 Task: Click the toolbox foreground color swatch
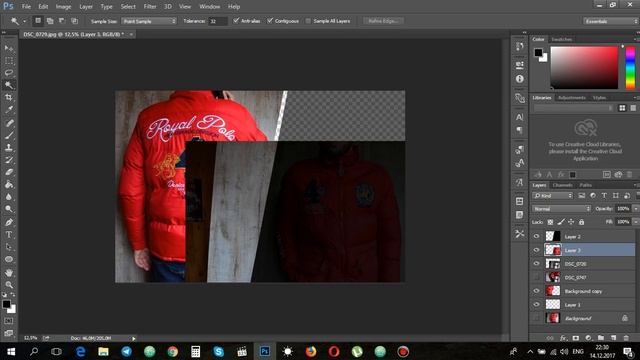tap(6, 304)
